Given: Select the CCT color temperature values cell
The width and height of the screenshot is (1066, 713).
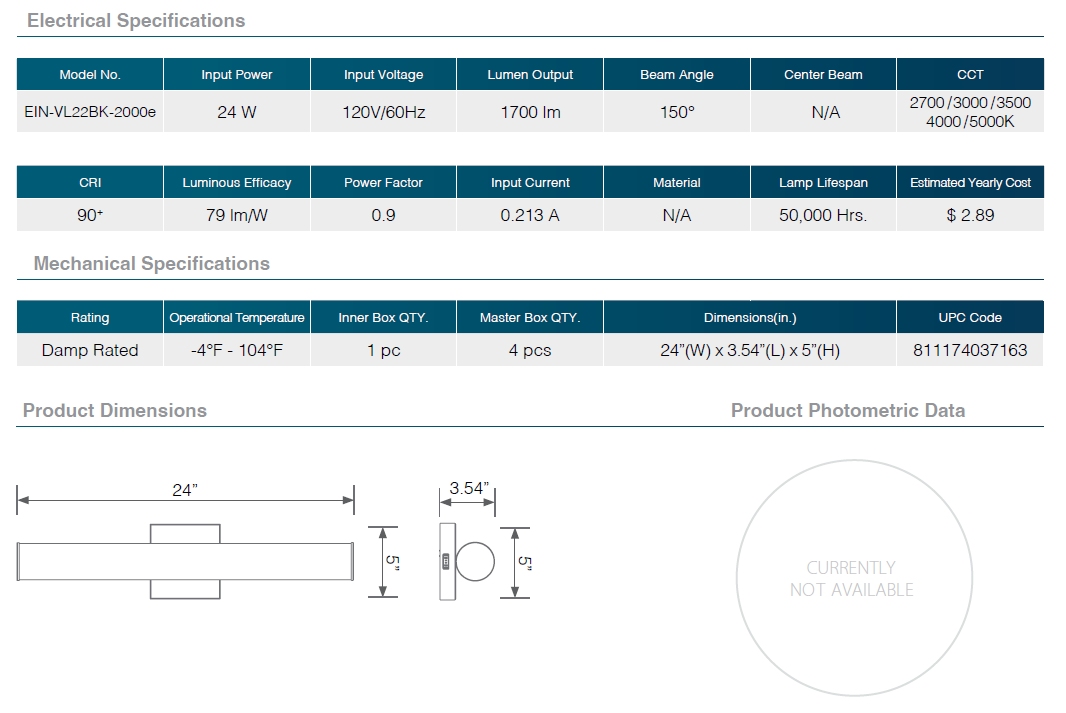Looking at the screenshot, I should point(970,112).
